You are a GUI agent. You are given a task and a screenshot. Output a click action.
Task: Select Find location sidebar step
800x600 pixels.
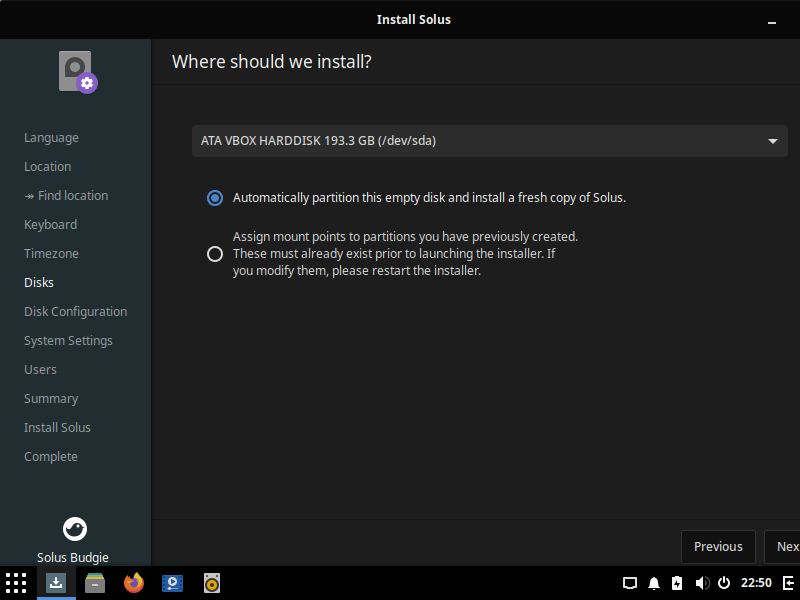coord(66,196)
